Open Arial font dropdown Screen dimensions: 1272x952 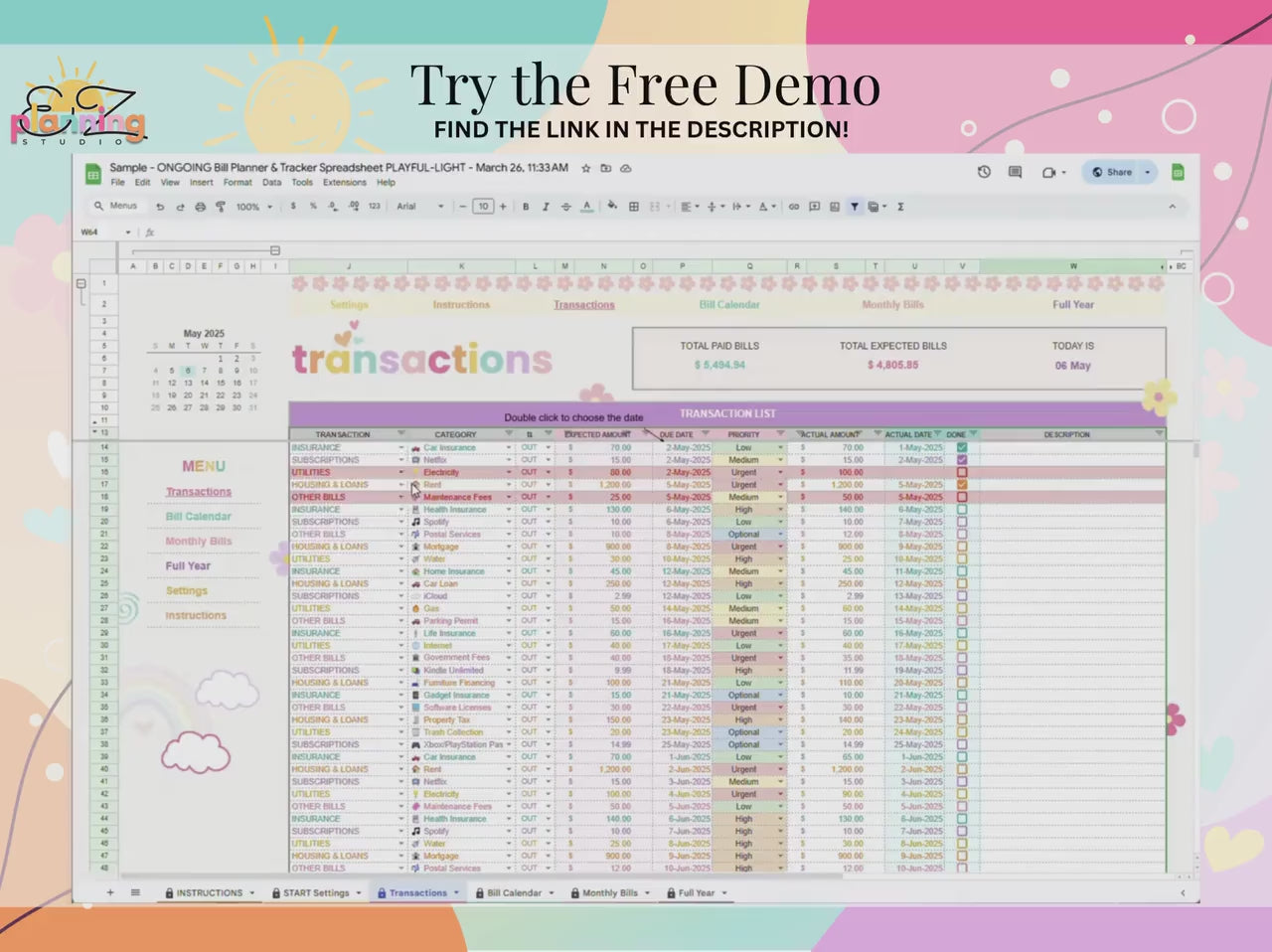[420, 207]
